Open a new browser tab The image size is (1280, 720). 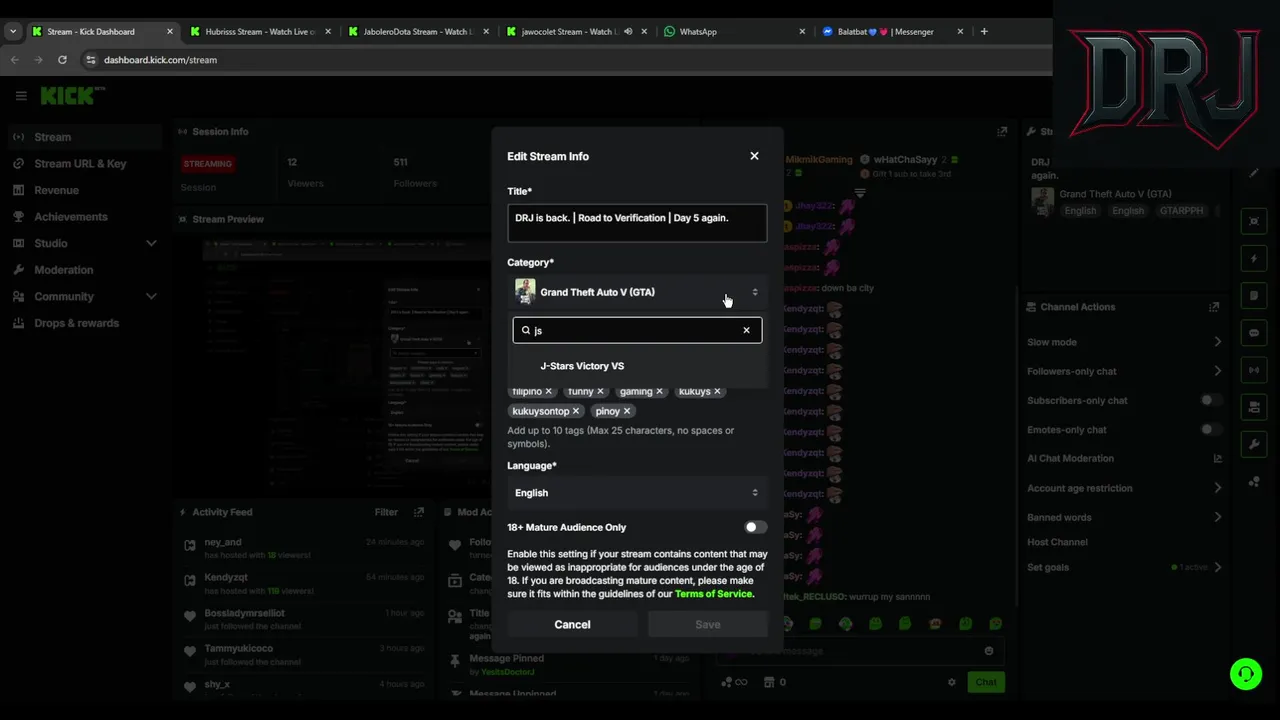tap(984, 32)
